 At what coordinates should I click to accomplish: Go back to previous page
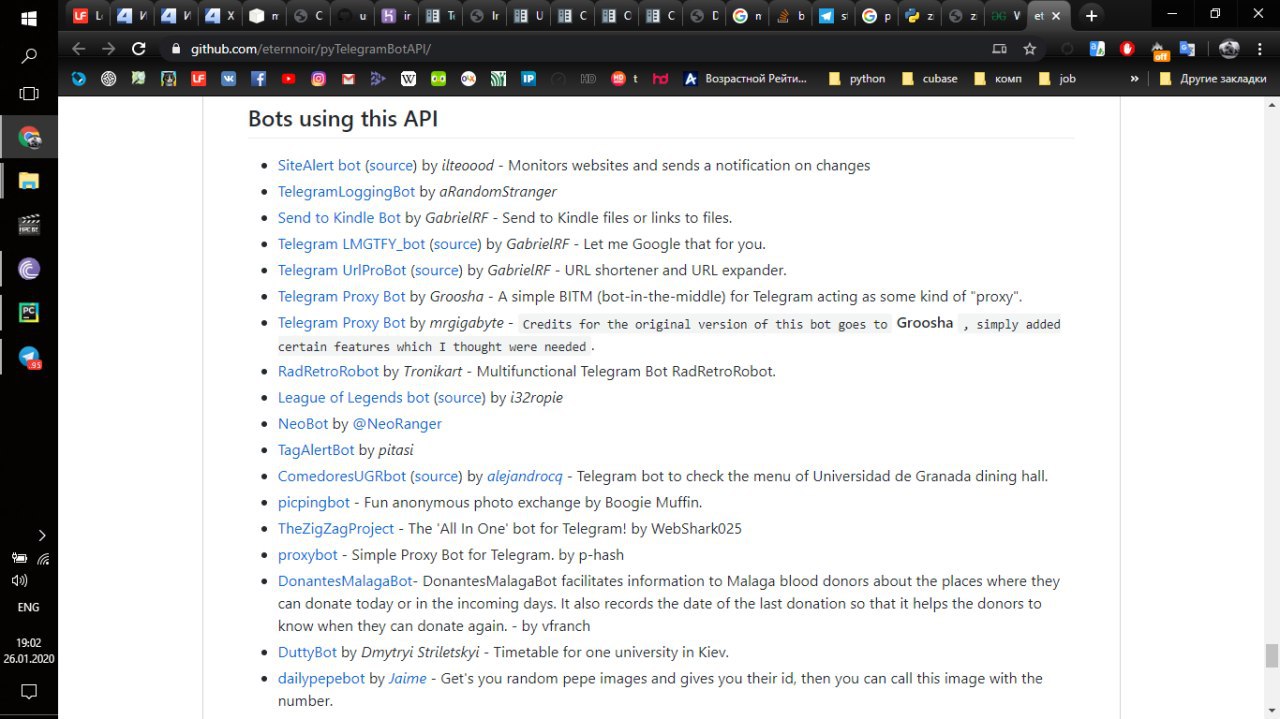79,48
